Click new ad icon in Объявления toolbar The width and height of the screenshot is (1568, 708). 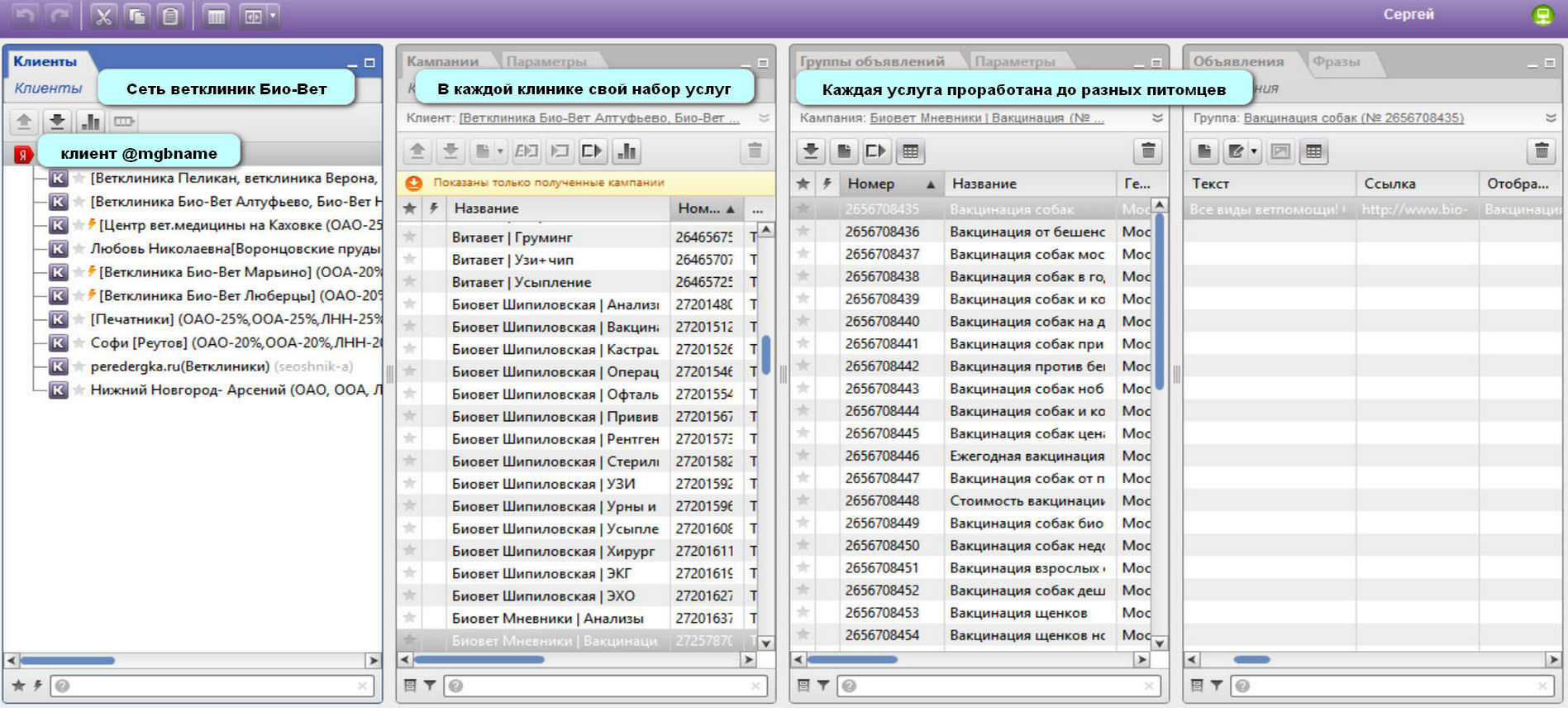(1204, 151)
